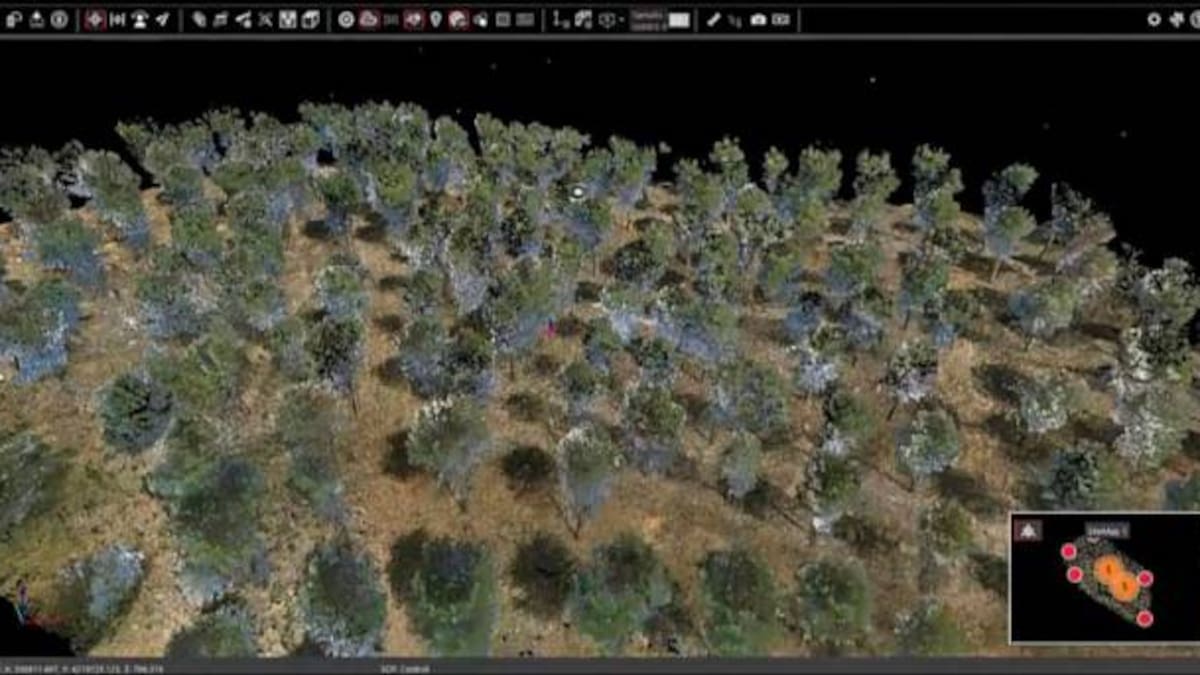This screenshot has width=1200, height=675.
Task: Open settings with the gear icon
Action: [1154, 19]
